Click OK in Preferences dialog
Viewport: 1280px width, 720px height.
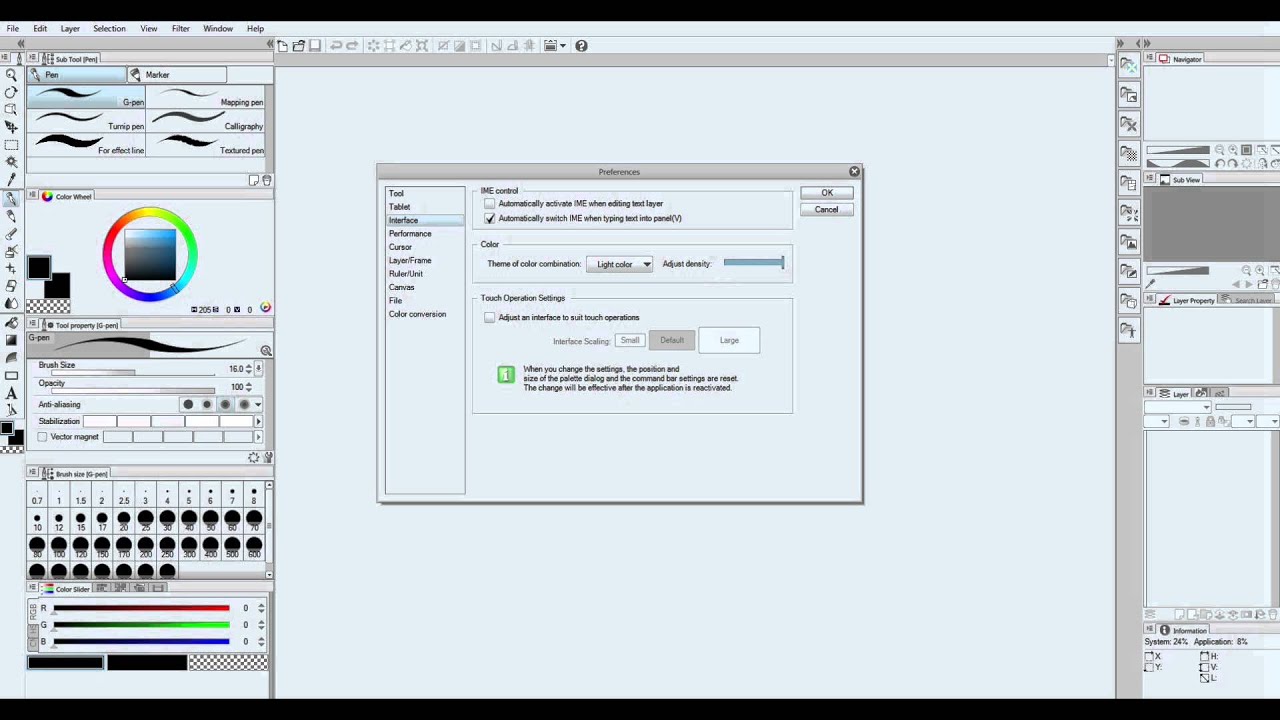coord(827,193)
